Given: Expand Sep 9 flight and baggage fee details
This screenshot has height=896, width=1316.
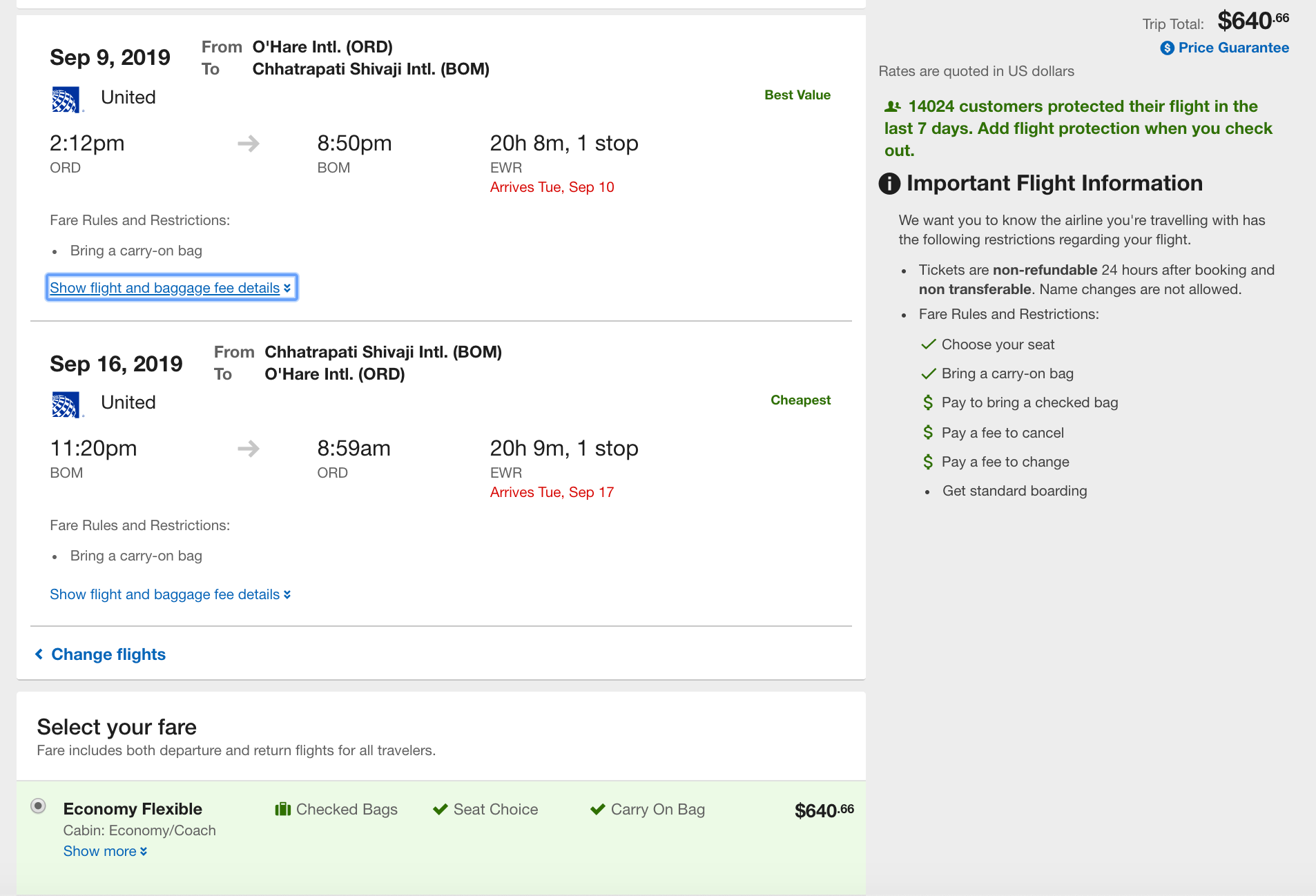Looking at the screenshot, I should 171,288.
